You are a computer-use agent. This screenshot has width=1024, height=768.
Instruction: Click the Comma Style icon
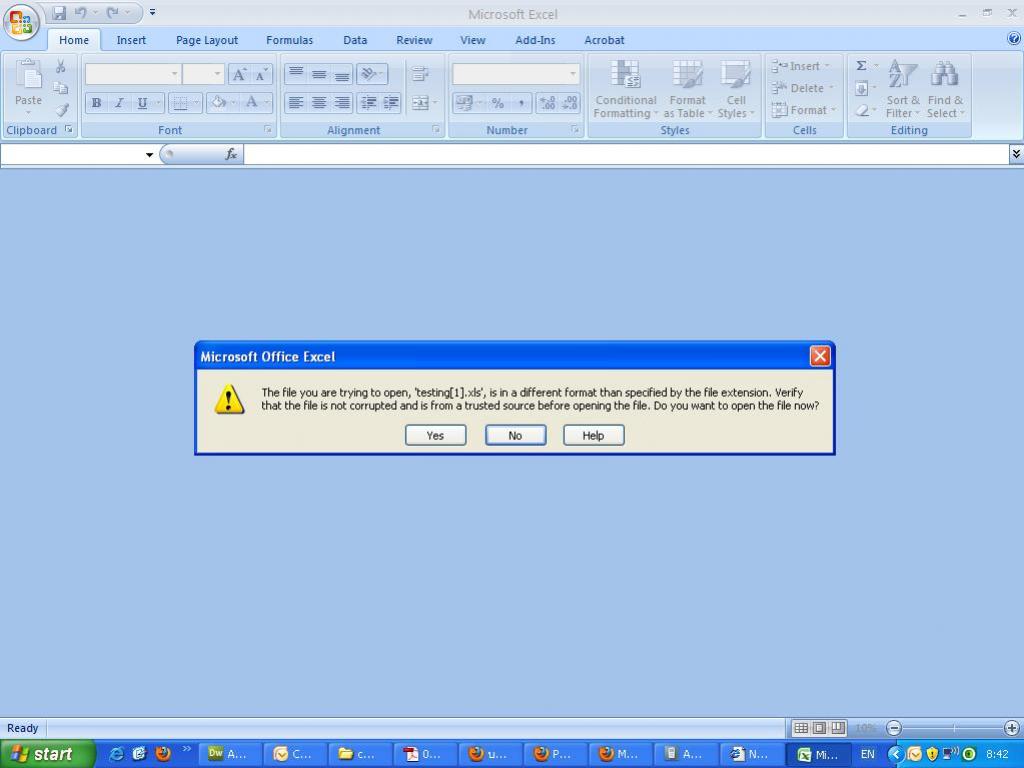point(520,103)
